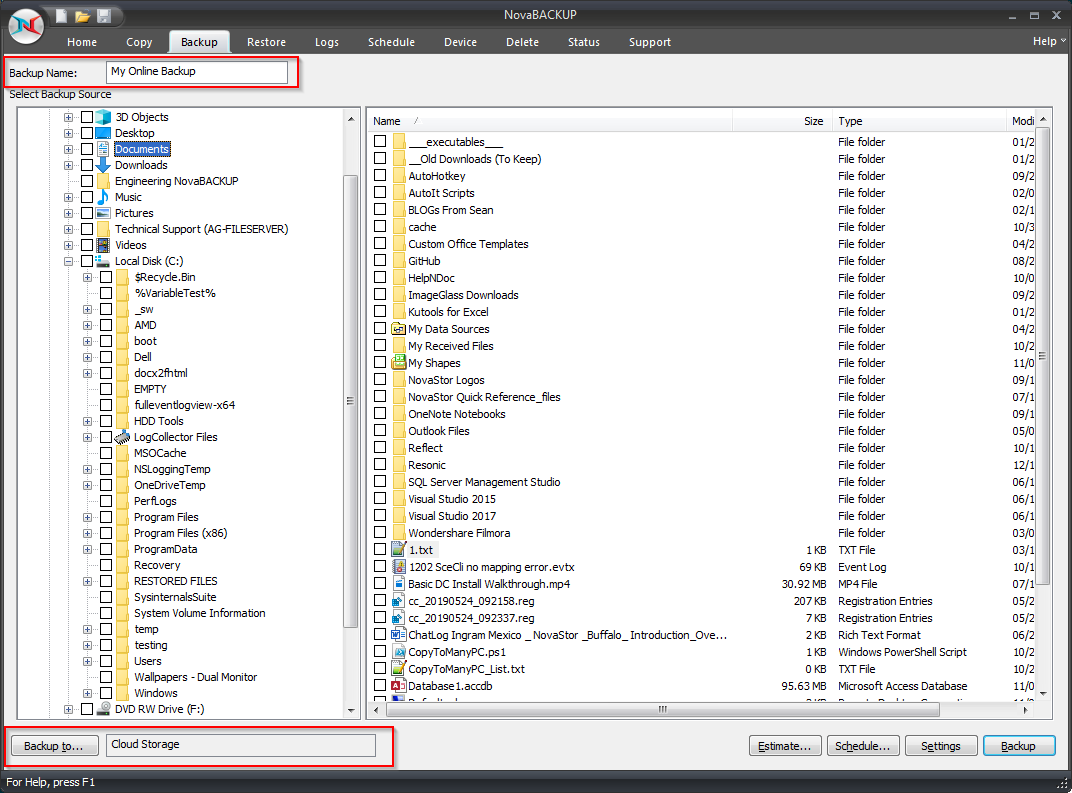Expand the 3D Objects tree node
This screenshot has height=793, width=1072.
tap(68, 117)
